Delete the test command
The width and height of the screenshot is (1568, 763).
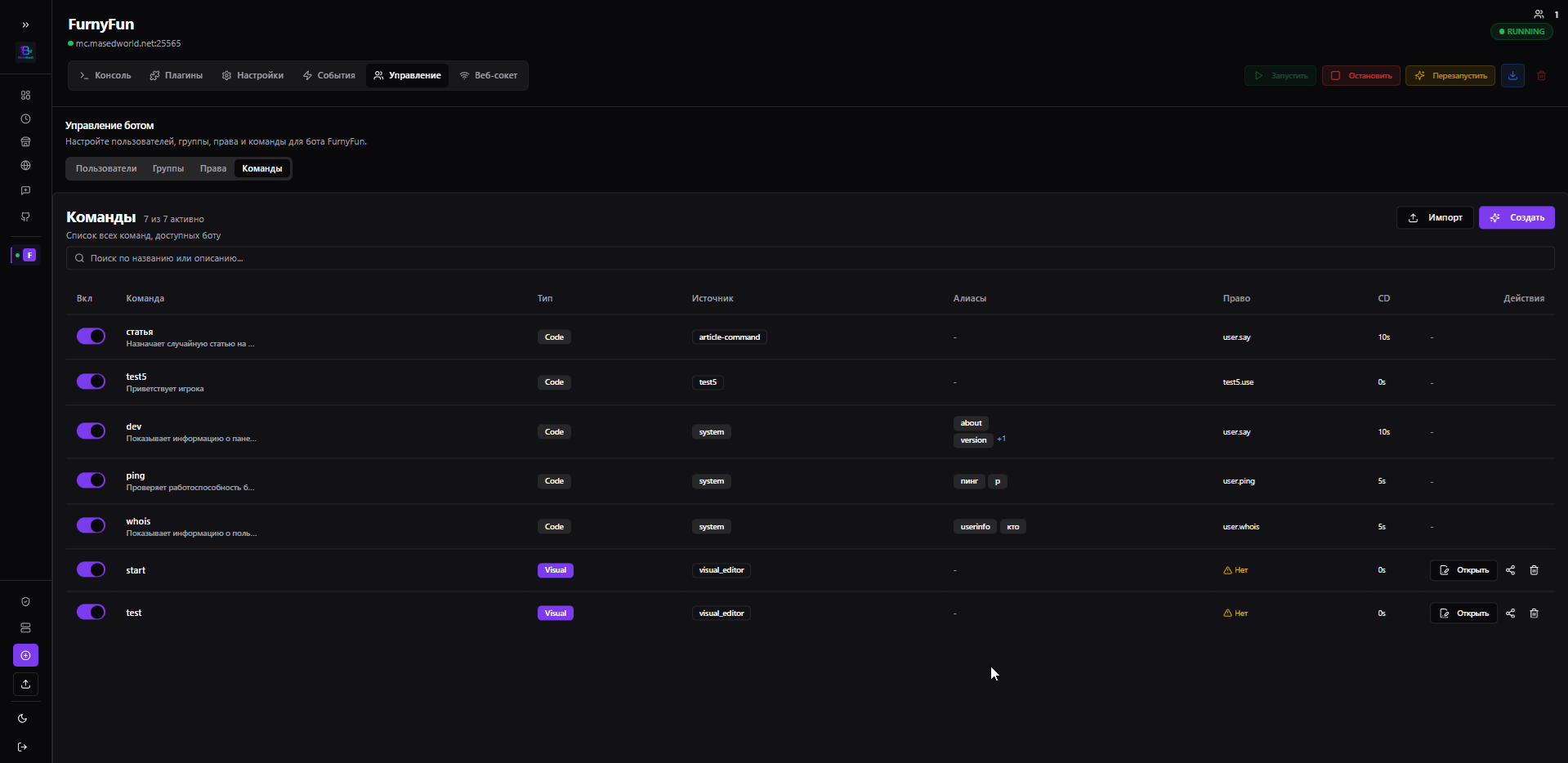1534,614
